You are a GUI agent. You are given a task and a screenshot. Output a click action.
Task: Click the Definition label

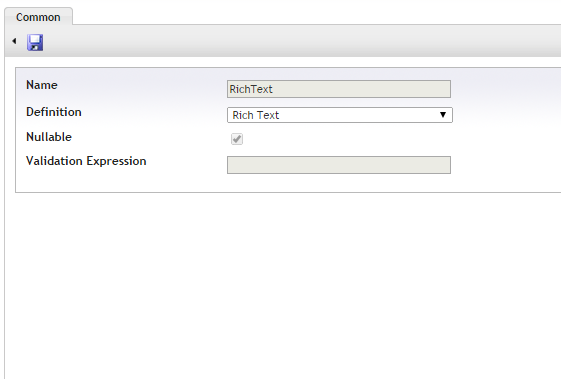pyautogui.click(x=54, y=112)
